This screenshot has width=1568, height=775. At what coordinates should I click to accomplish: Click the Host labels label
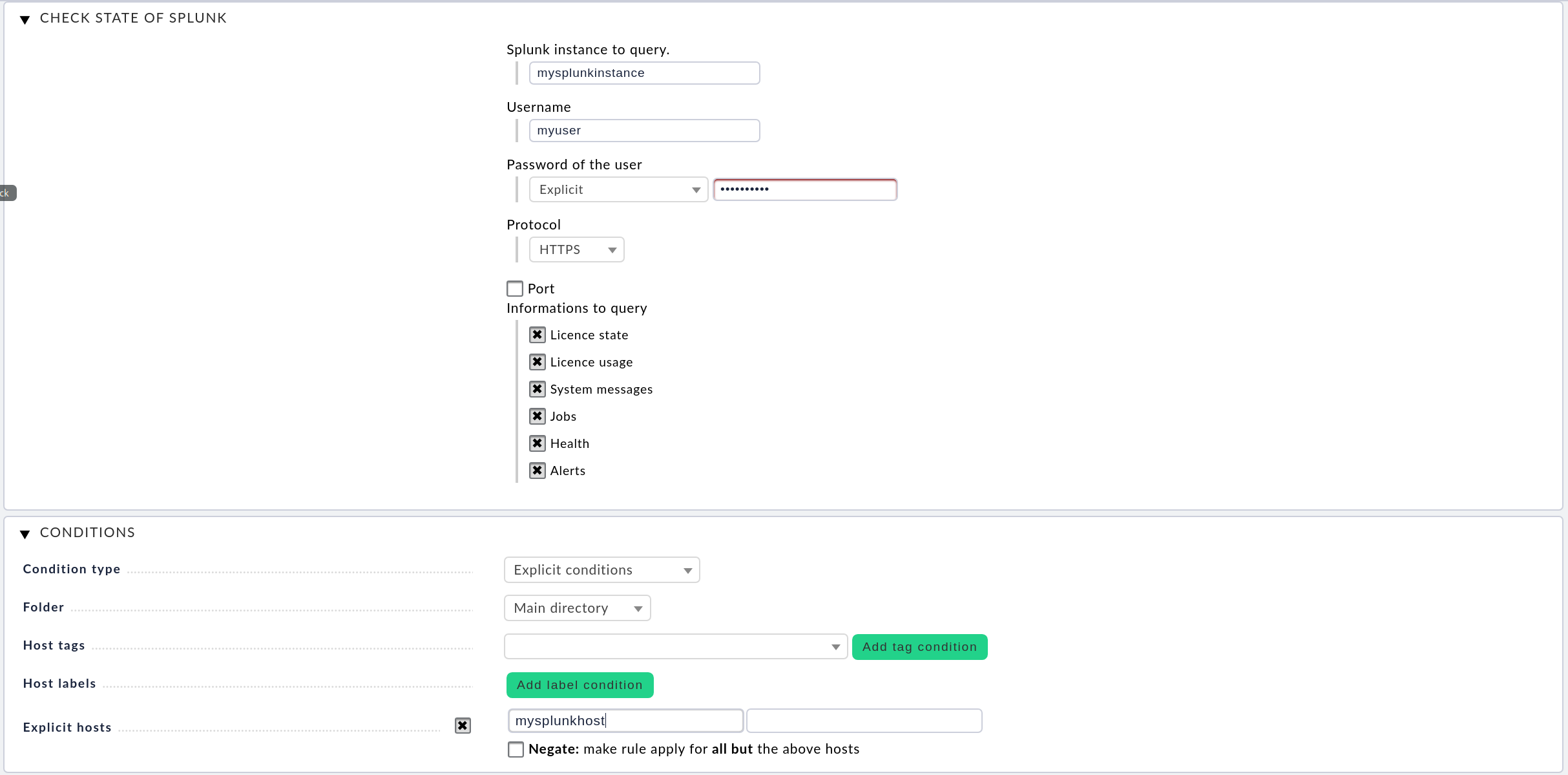59,683
